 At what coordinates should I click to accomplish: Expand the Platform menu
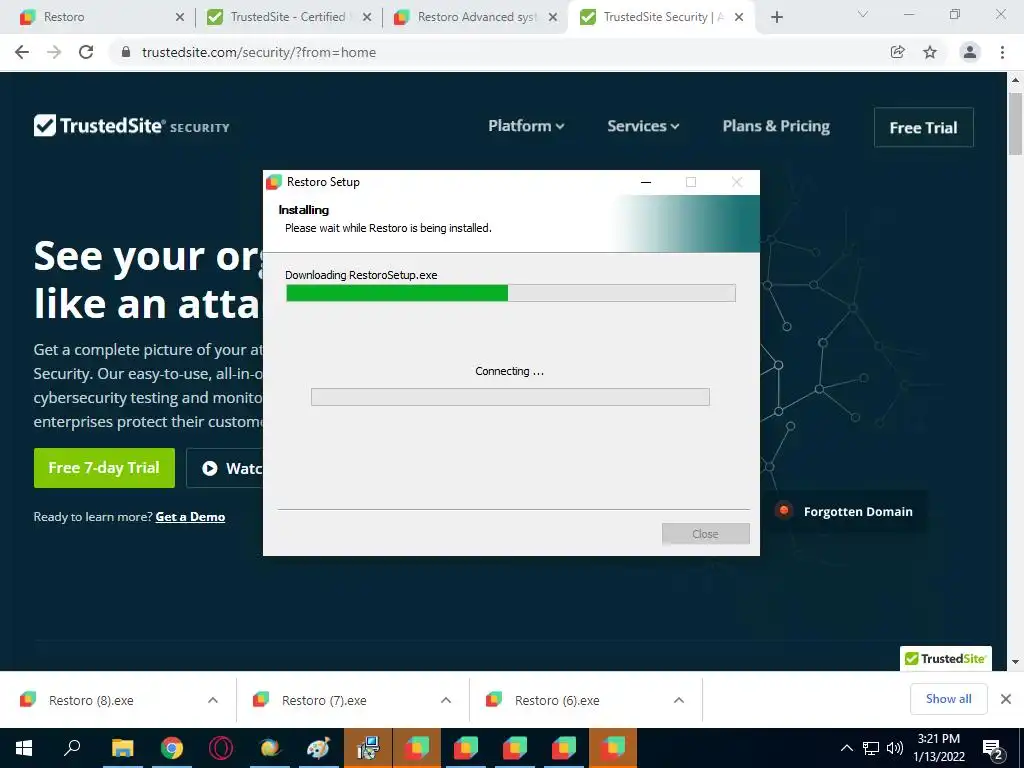tap(526, 126)
